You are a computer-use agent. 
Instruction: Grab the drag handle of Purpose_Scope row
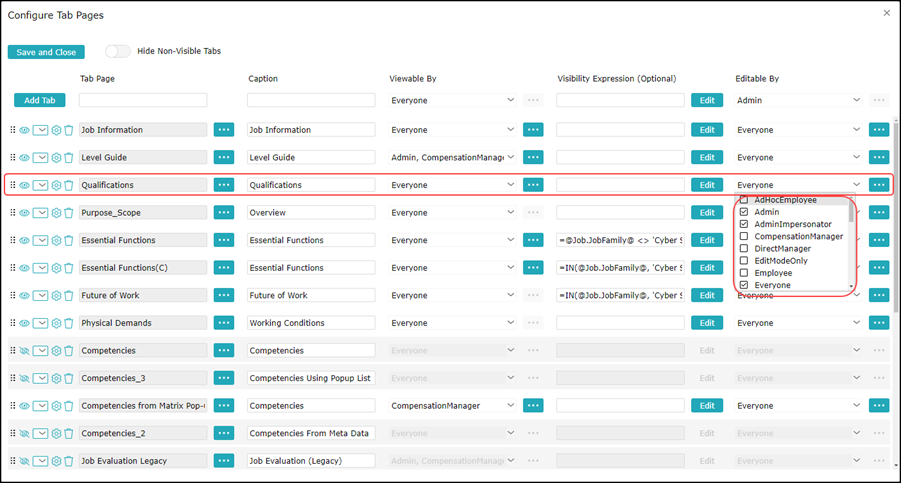[13, 213]
